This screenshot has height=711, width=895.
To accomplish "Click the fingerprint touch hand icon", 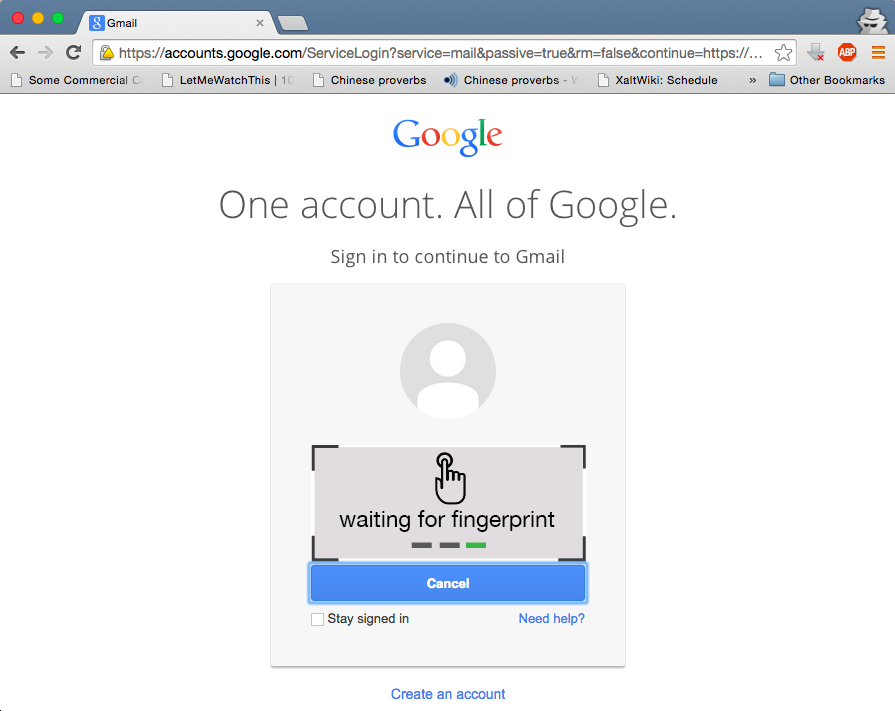I will click(449, 478).
